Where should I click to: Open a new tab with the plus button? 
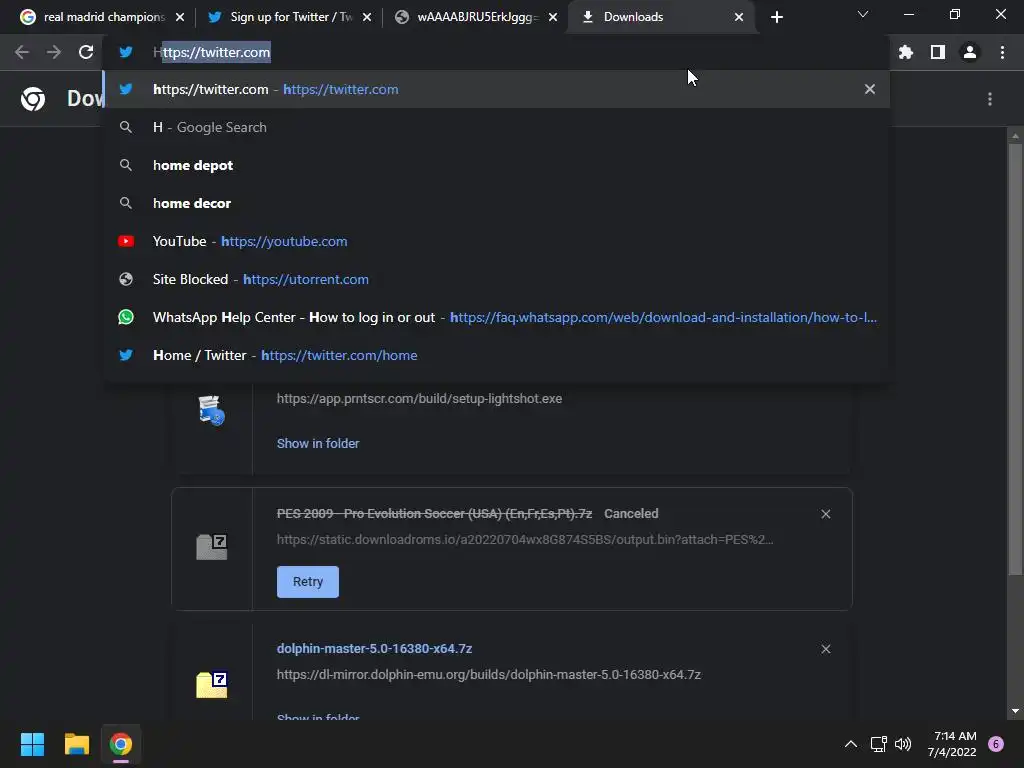click(776, 17)
